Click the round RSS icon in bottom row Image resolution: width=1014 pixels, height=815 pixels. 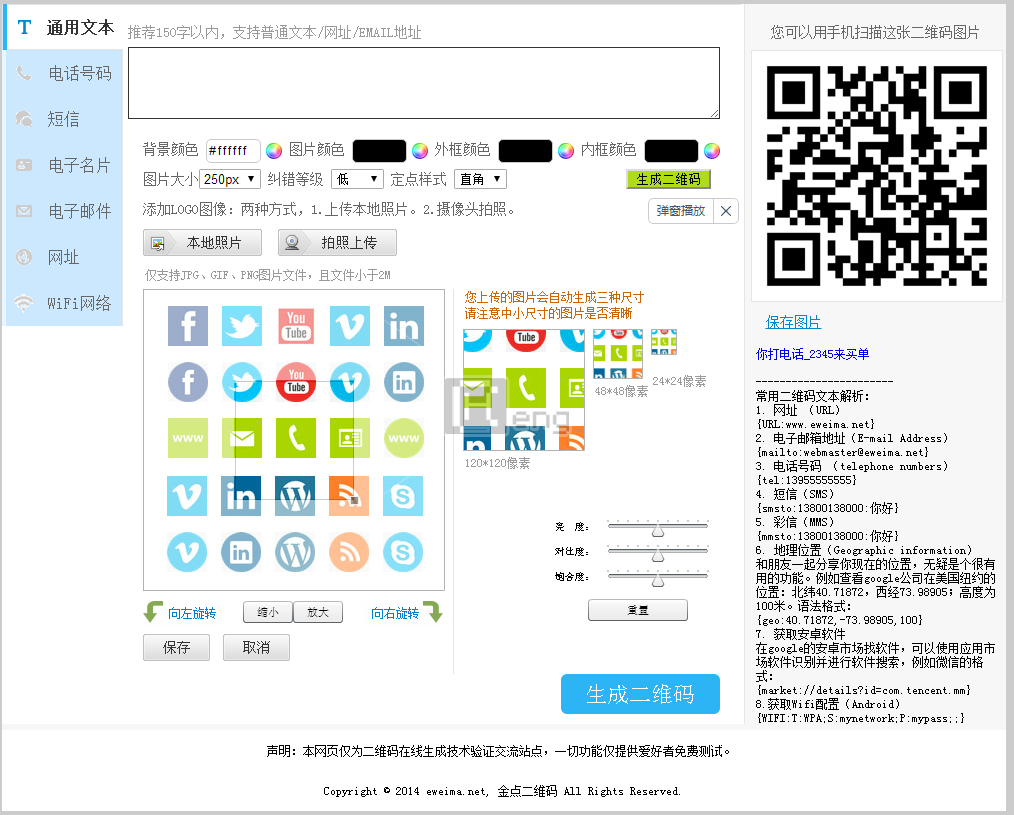point(349,552)
